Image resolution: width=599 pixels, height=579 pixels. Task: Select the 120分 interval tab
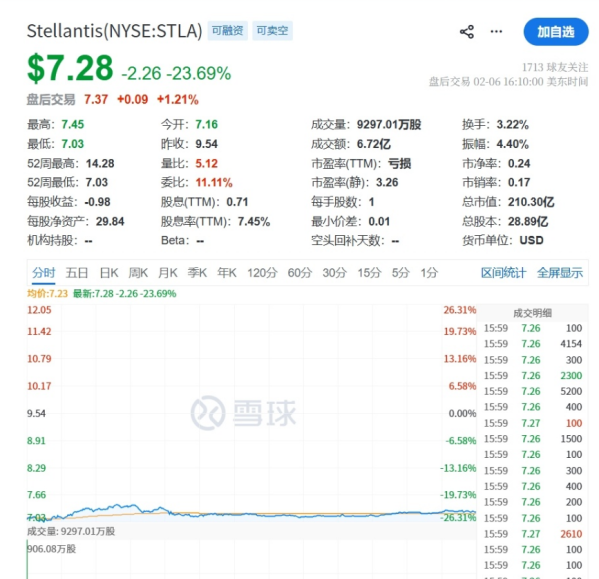point(262,273)
